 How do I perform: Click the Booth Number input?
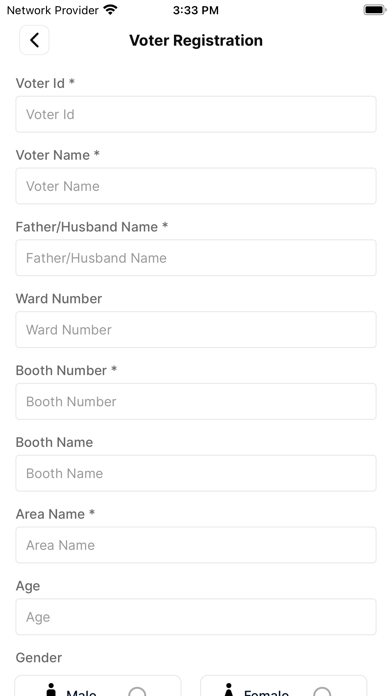tap(196, 402)
